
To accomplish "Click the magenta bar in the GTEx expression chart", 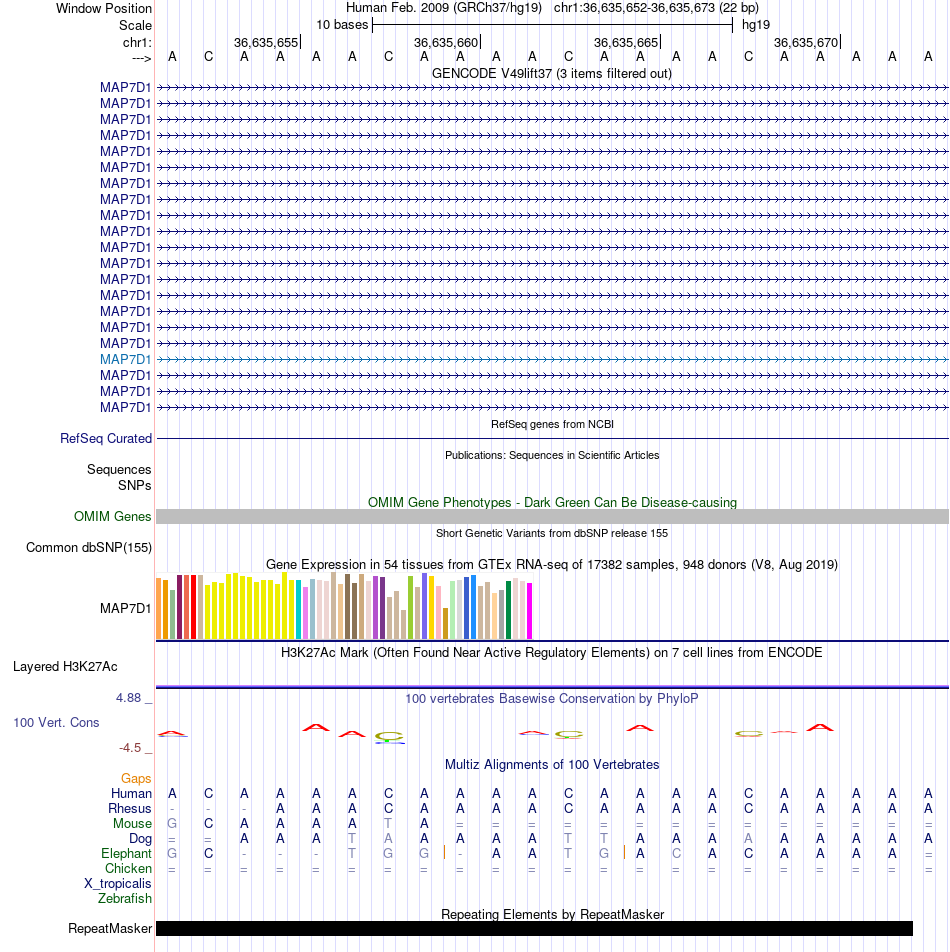I will click(529, 611).
